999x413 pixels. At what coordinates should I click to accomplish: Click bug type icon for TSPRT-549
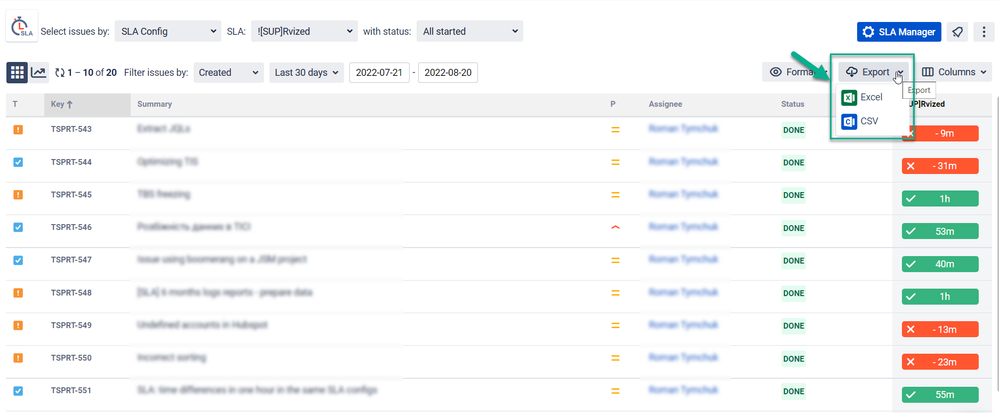click(18, 325)
